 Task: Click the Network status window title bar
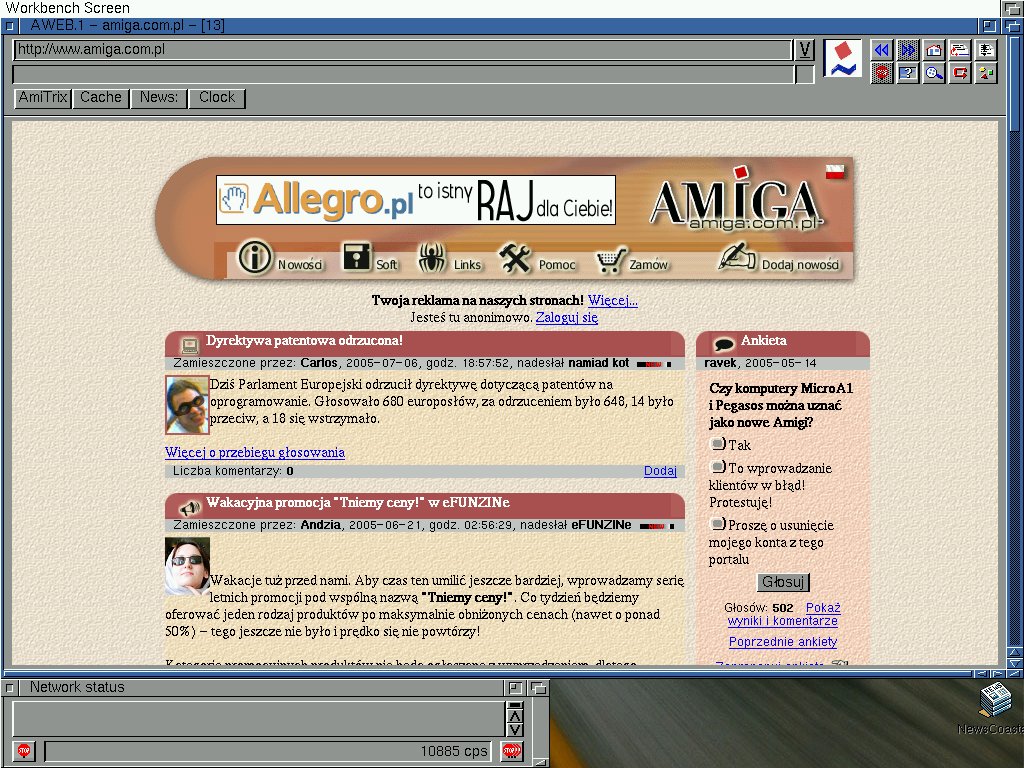261,687
